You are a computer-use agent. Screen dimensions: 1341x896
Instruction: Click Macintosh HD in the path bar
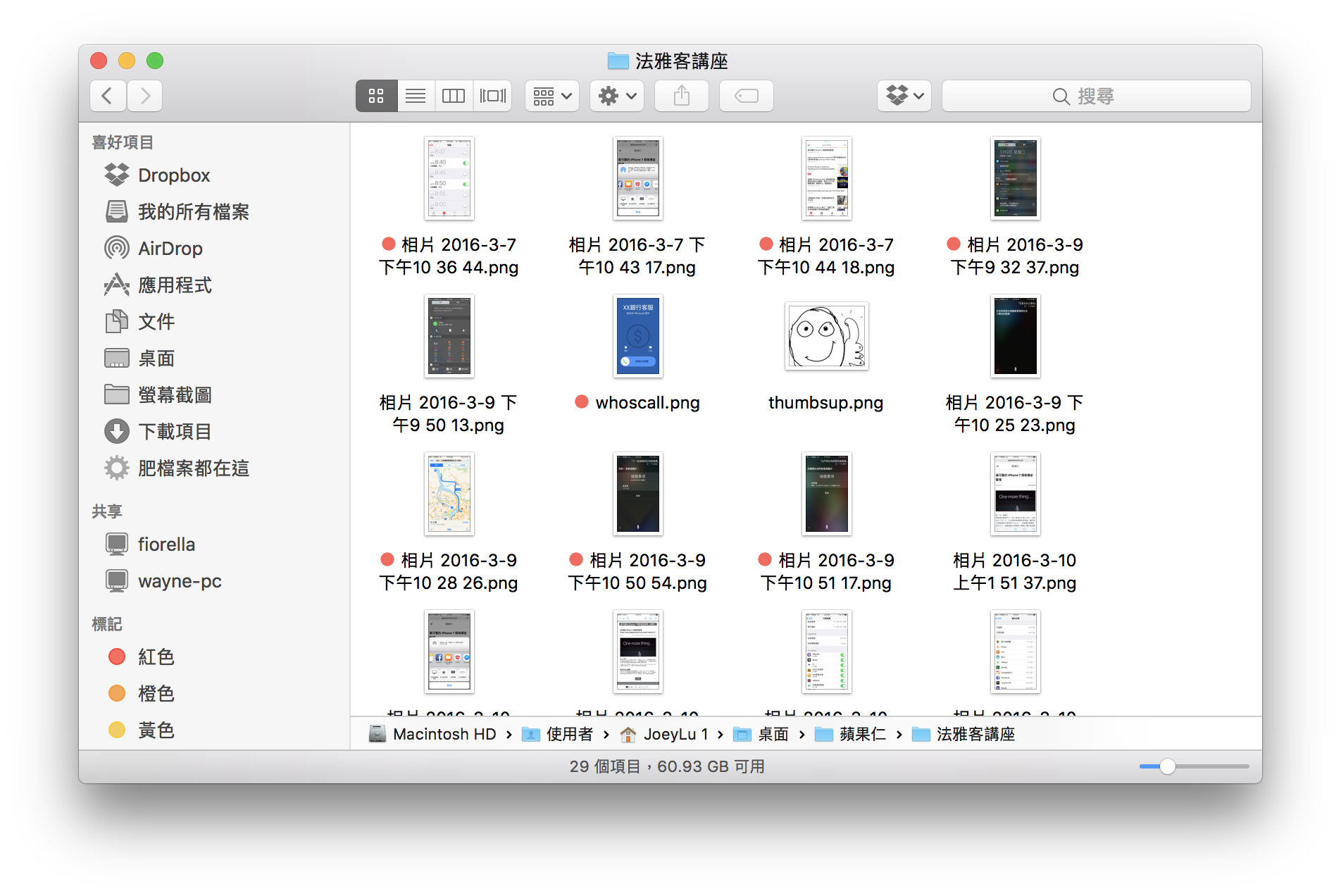coord(432,734)
